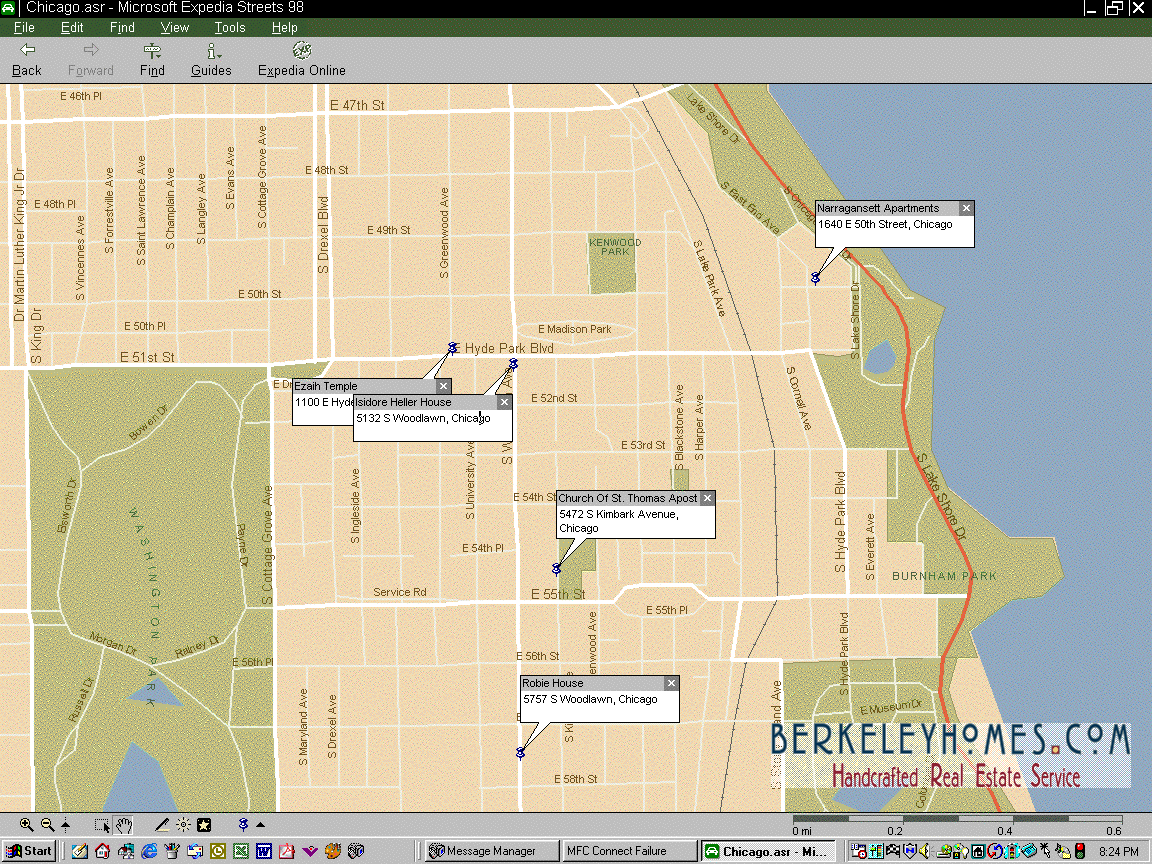
Task: Go Back using the left arrow button
Action: click(x=27, y=59)
